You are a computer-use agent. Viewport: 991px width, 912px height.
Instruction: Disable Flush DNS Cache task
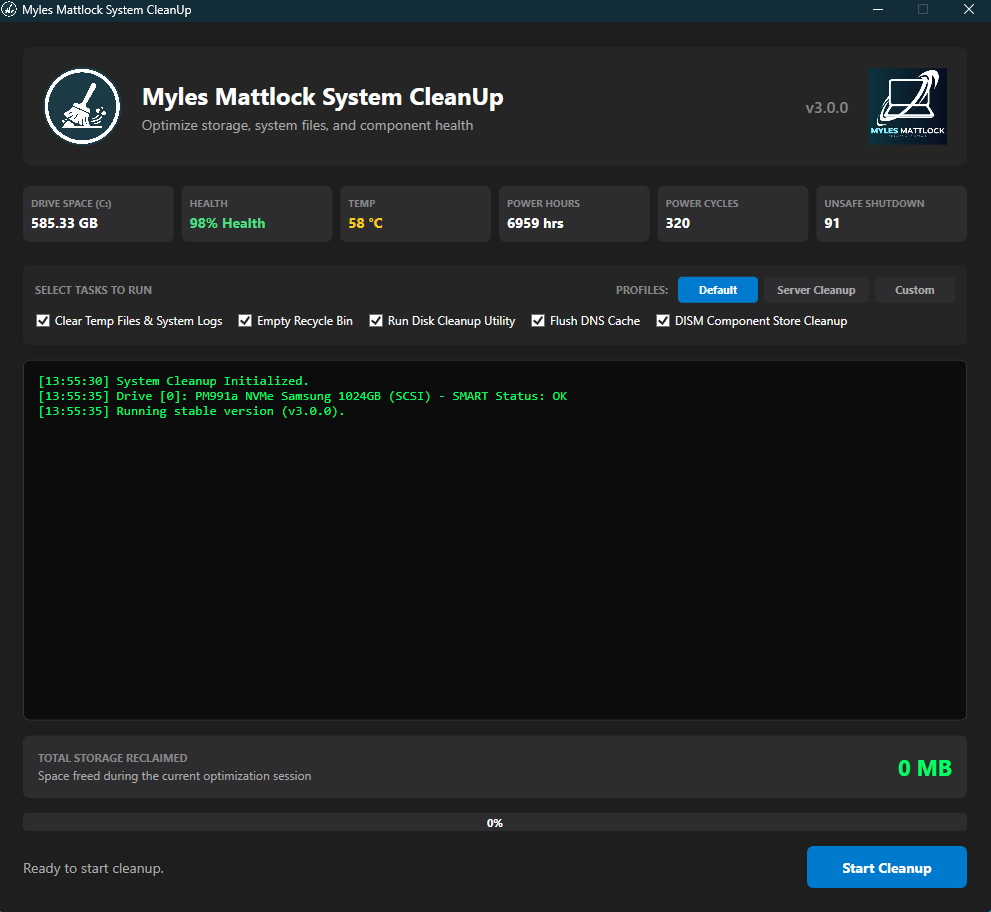(538, 320)
